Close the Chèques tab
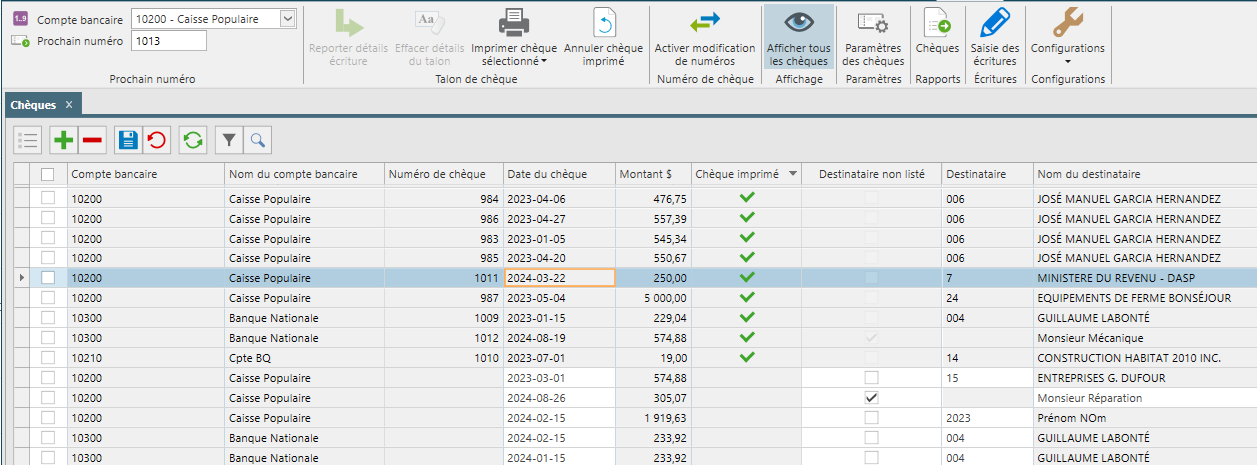 click(x=69, y=104)
